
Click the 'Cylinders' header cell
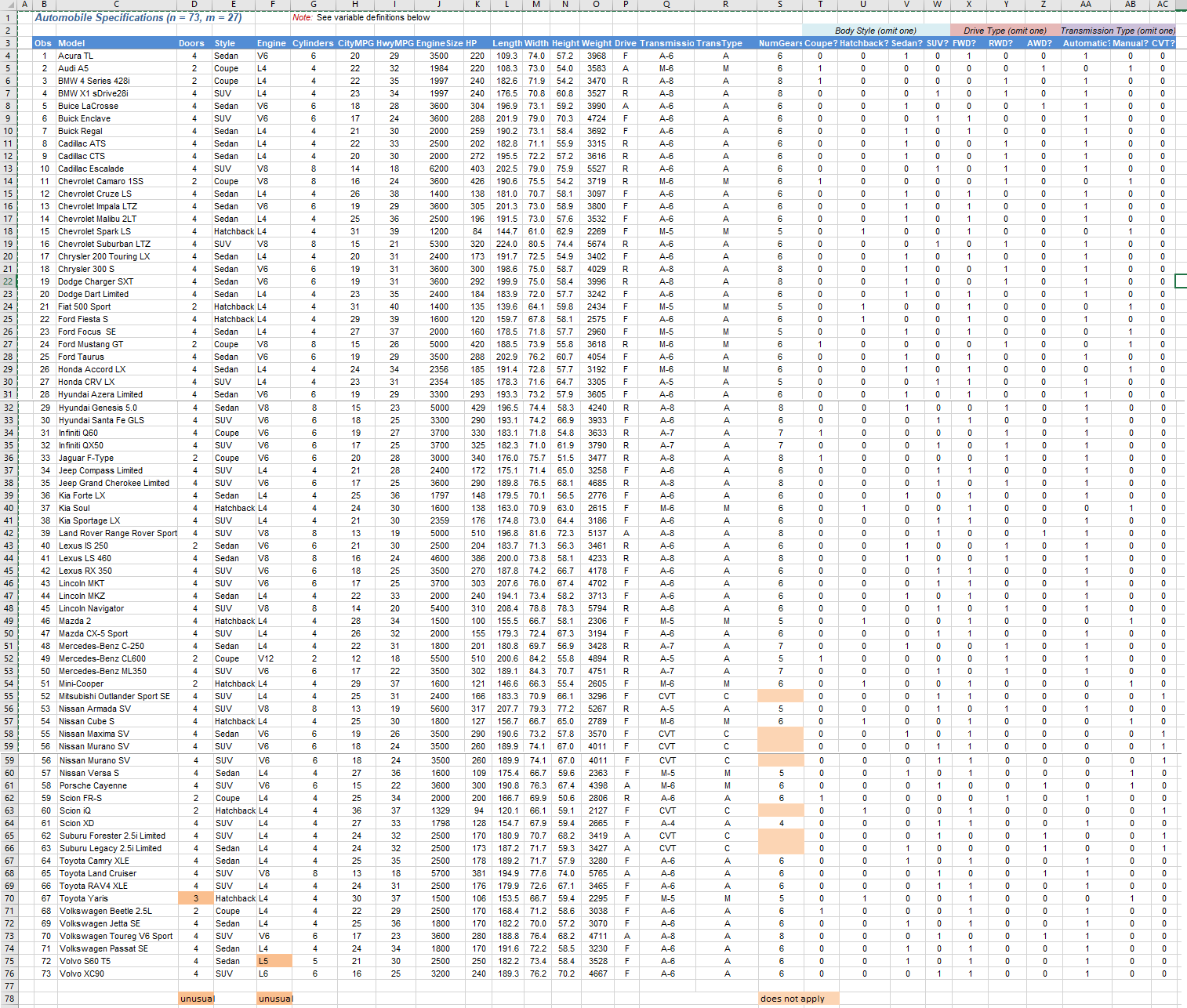(314, 43)
